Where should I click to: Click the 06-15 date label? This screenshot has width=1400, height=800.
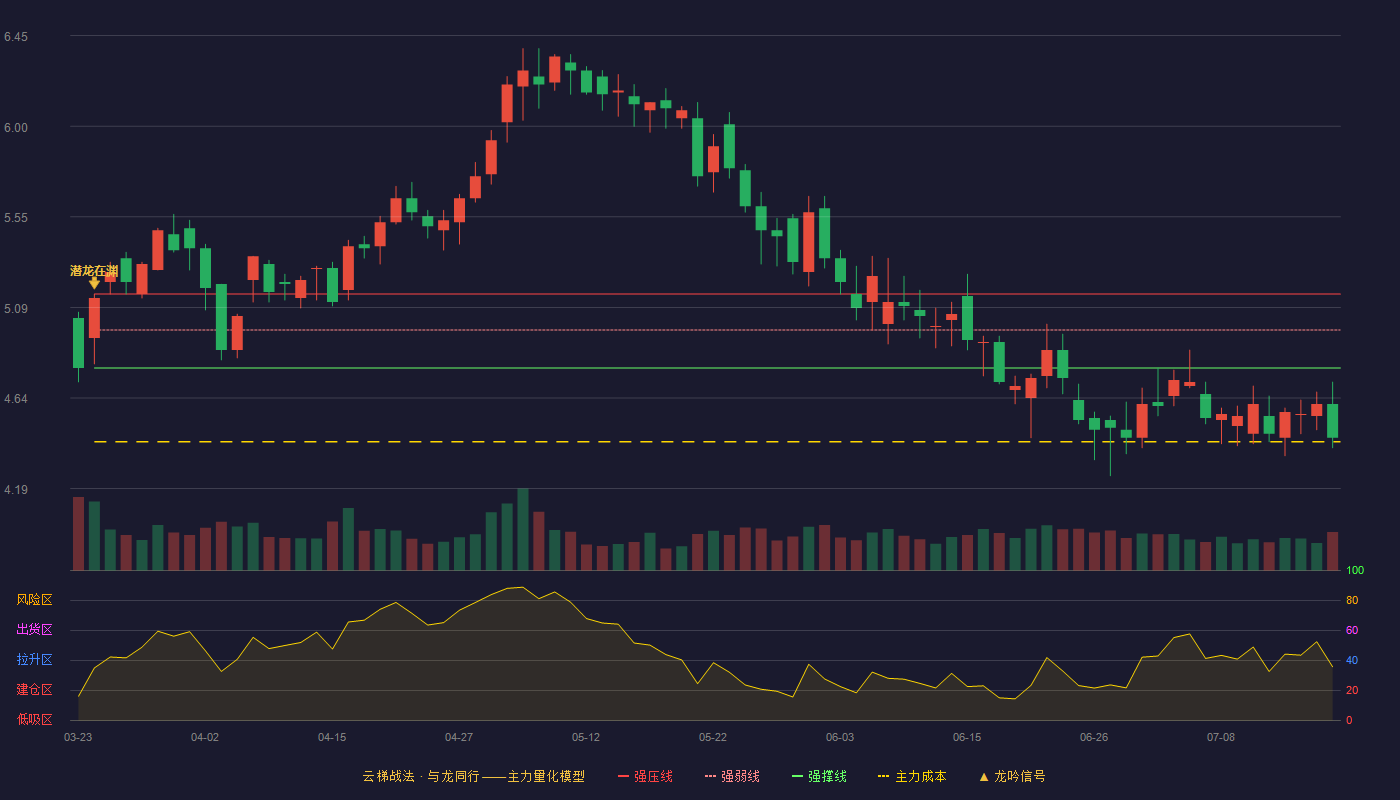[967, 737]
